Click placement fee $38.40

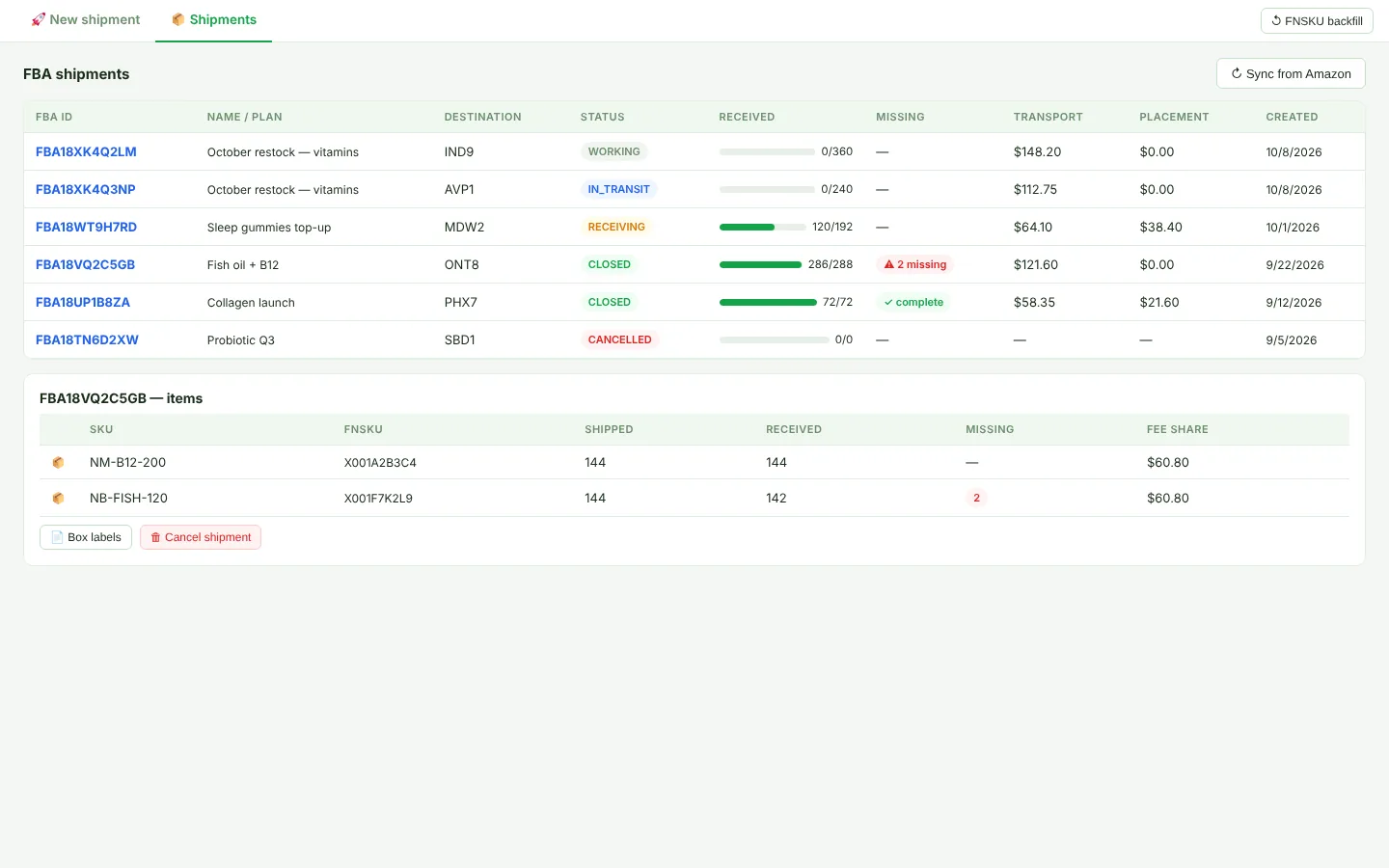pos(1160,227)
